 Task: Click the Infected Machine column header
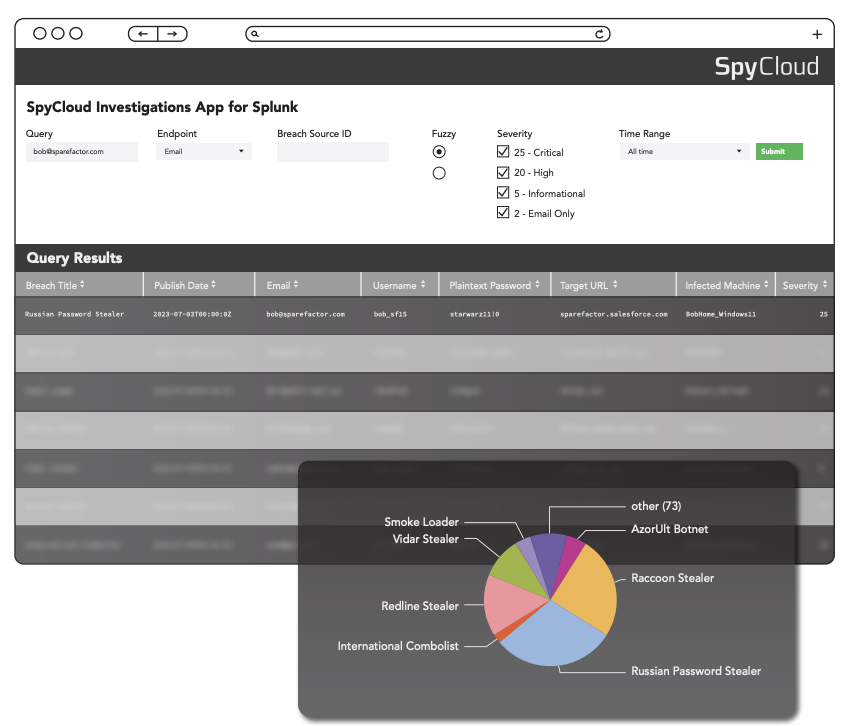(726, 284)
